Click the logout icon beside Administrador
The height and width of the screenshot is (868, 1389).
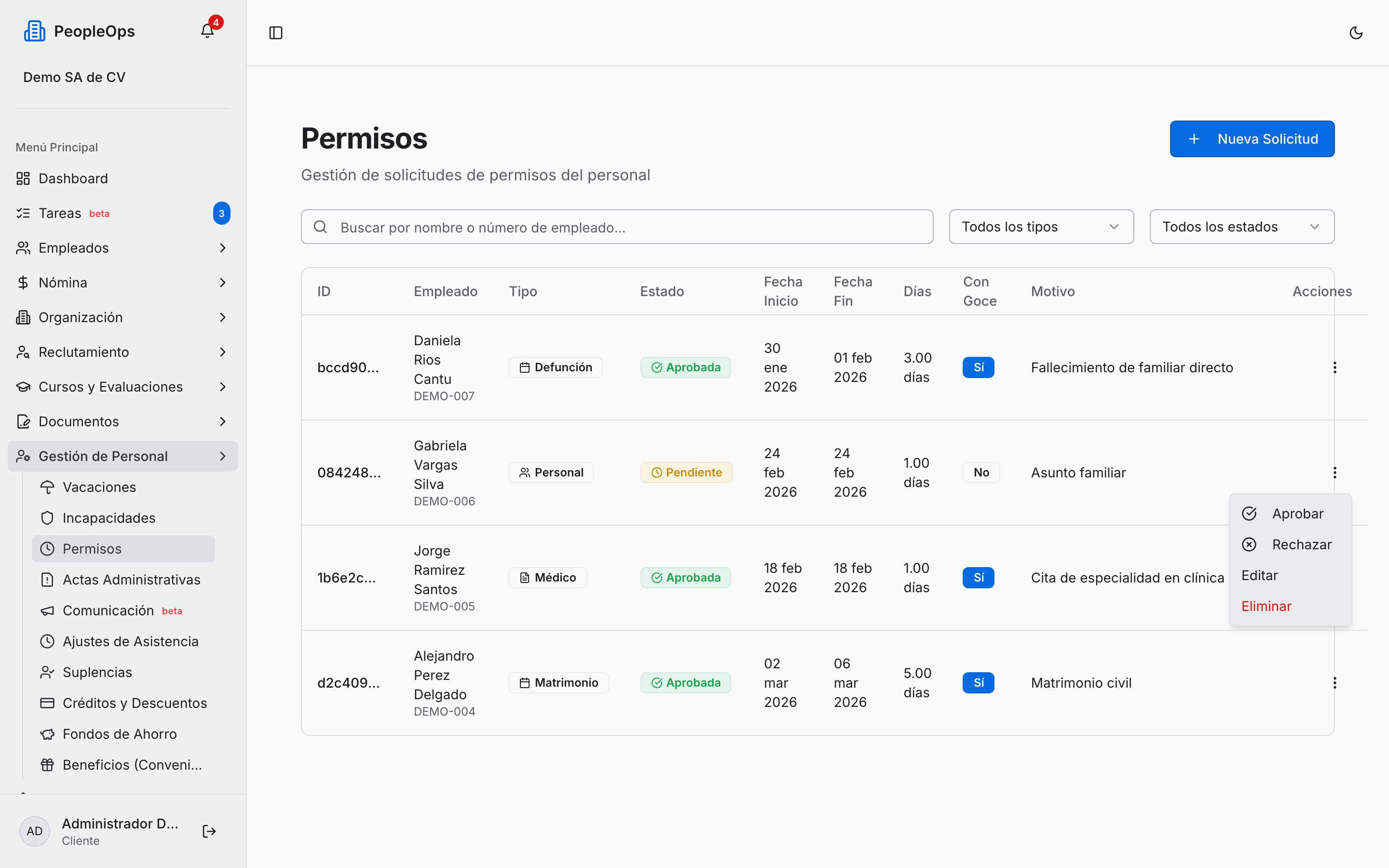(x=209, y=831)
